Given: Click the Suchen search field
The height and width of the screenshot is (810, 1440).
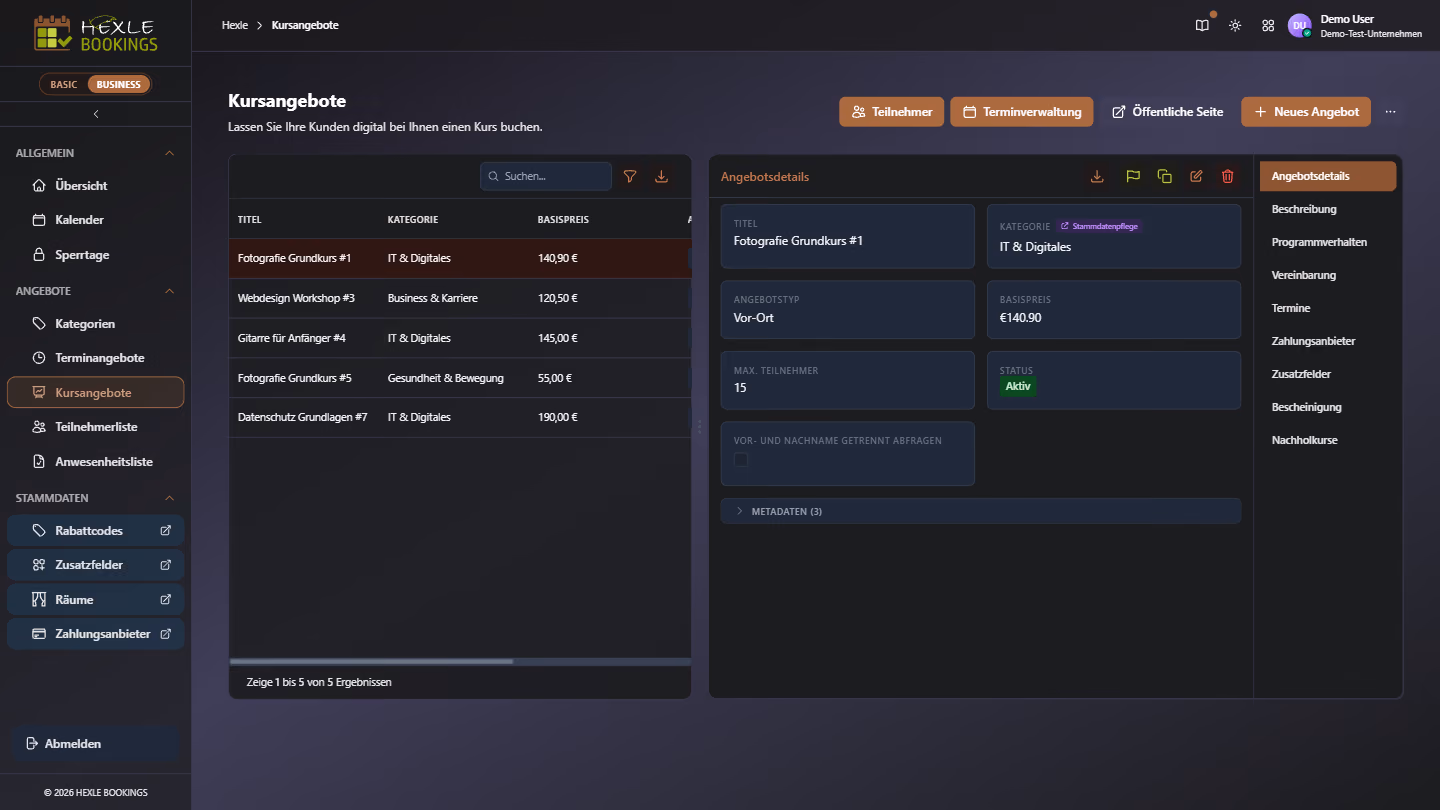Looking at the screenshot, I should coord(546,176).
